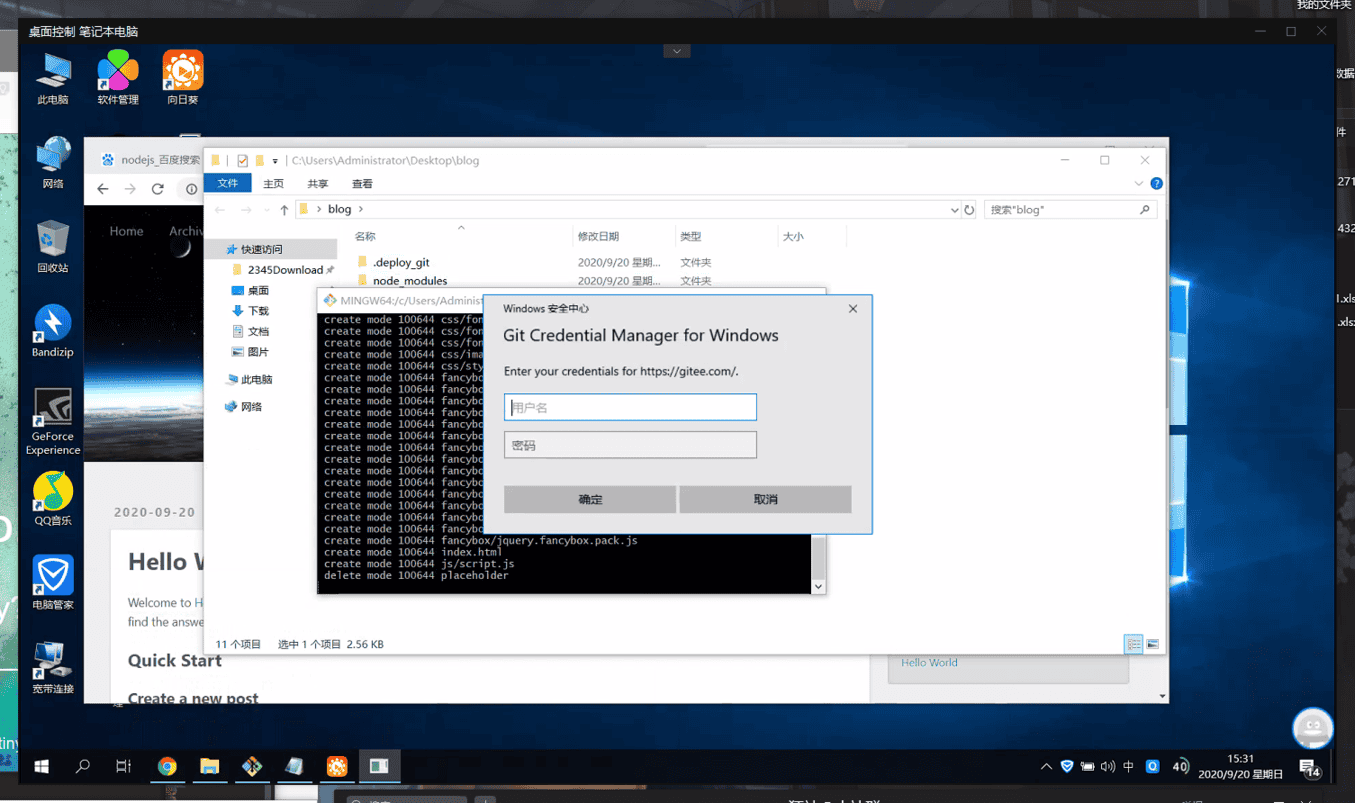Open the 查看 ribbon tab
Viewport: 1355px width, 803px height.
coord(362,184)
